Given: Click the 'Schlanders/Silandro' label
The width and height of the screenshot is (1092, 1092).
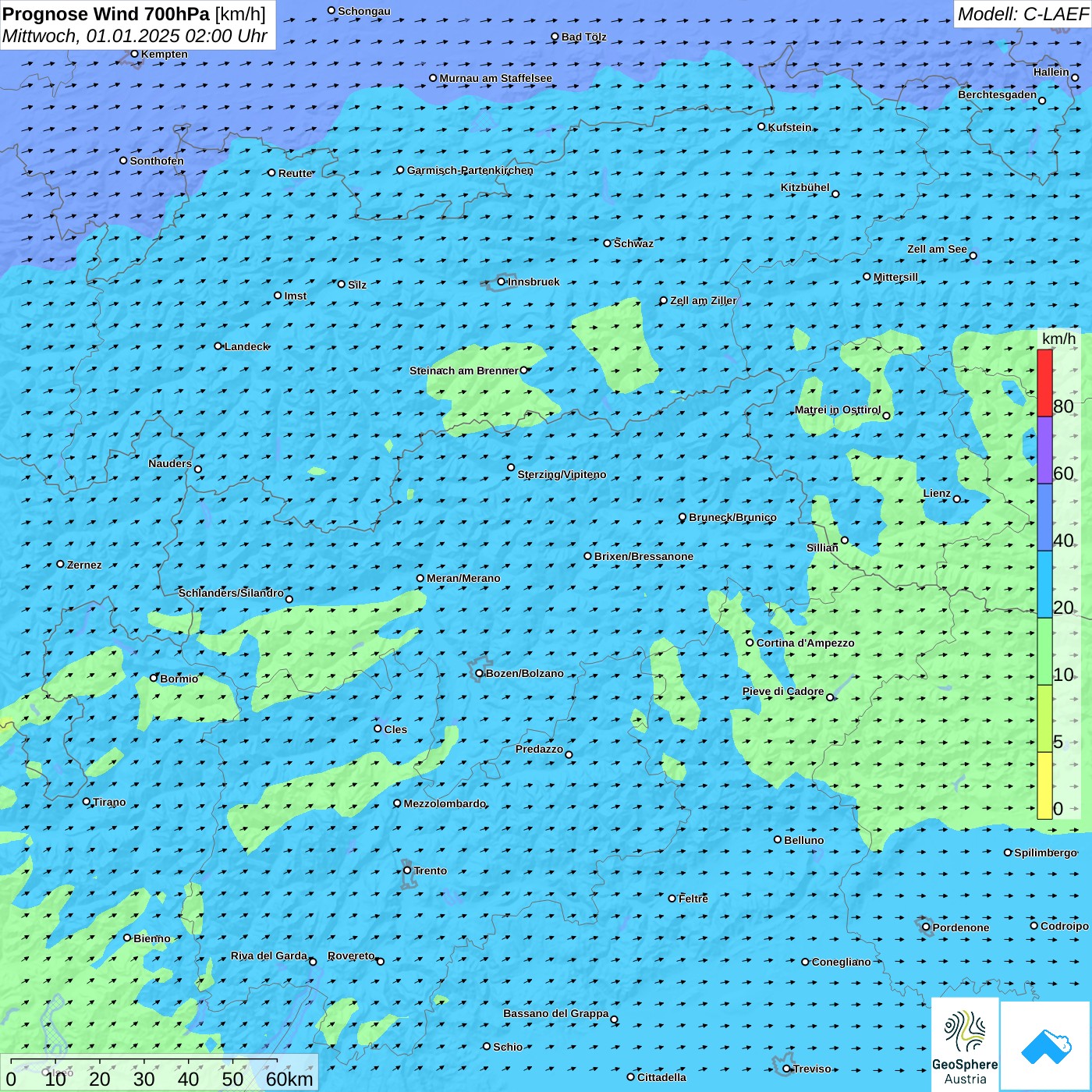Looking at the screenshot, I should pos(231,593).
